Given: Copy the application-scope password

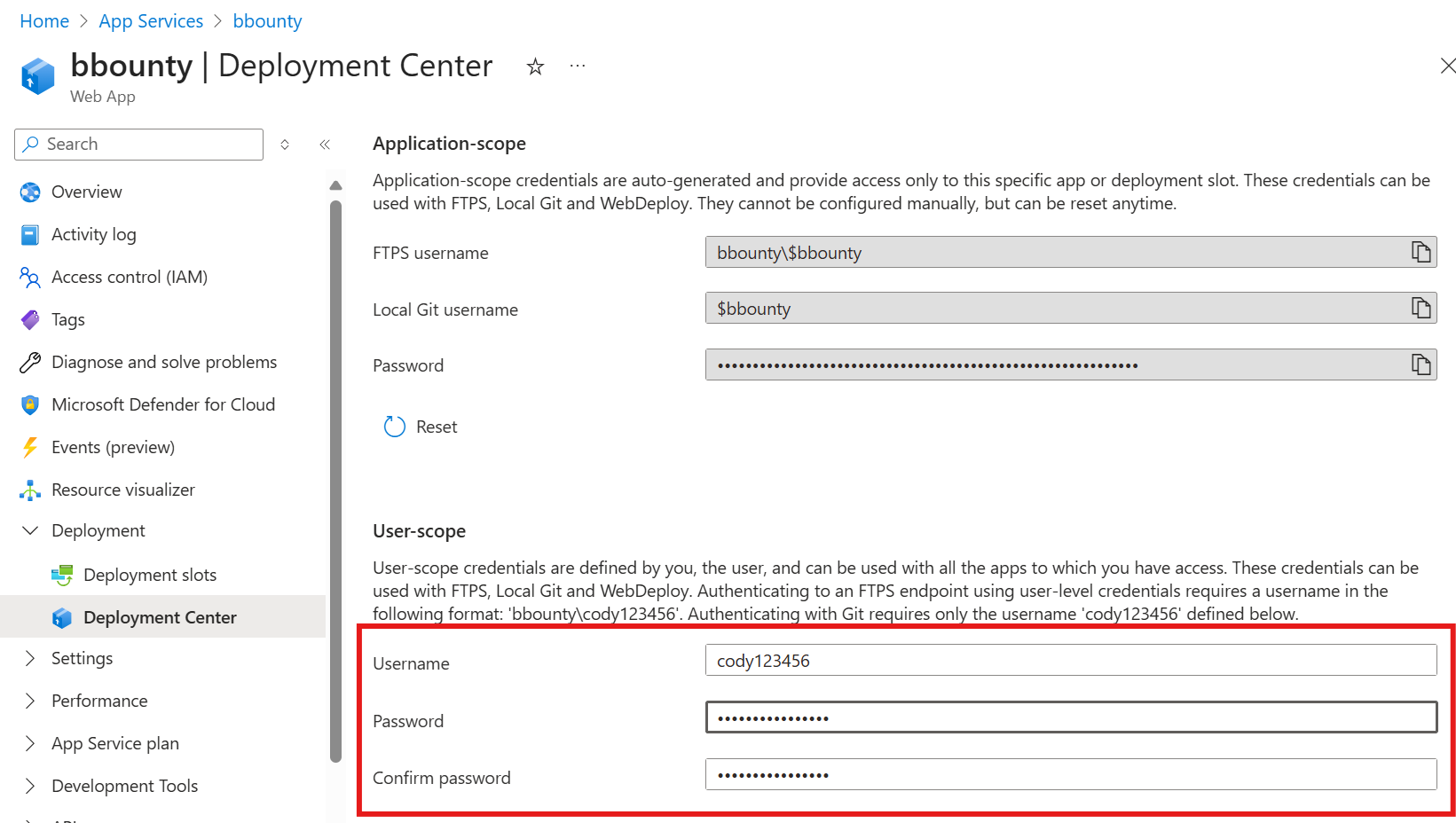Looking at the screenshot, I should pyautogui.click(x=1421, y=364).
